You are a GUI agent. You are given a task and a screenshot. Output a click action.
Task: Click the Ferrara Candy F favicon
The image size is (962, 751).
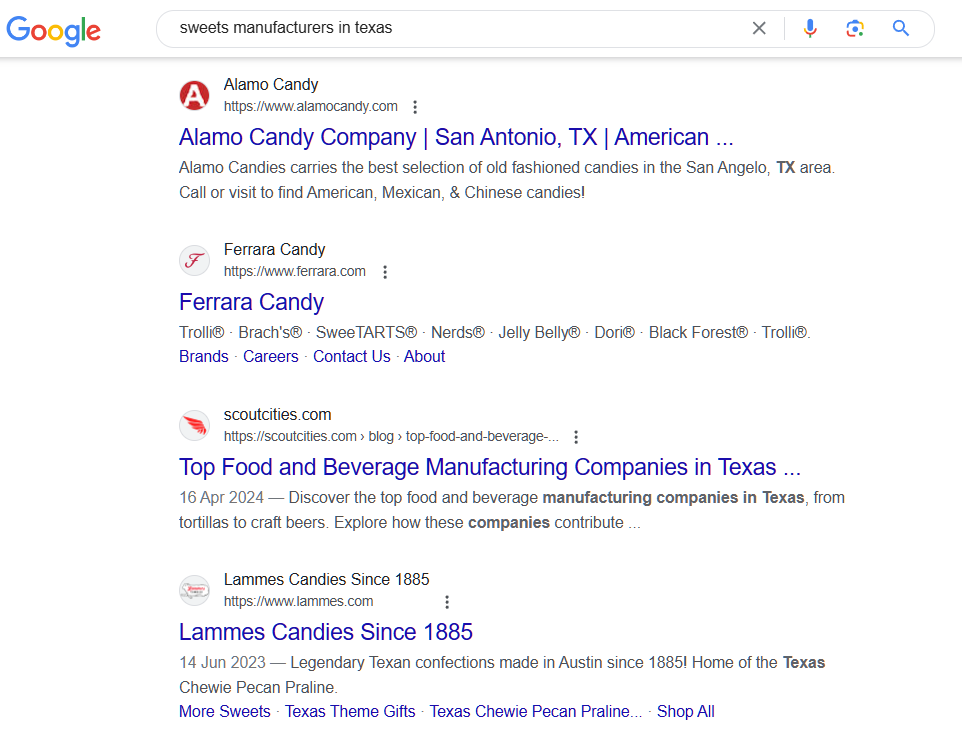click(x=194, y=261)
